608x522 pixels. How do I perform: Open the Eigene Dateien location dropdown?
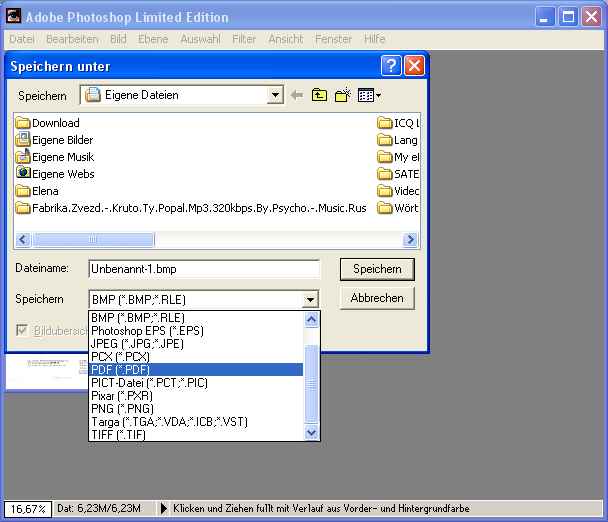tap(275, 95)
